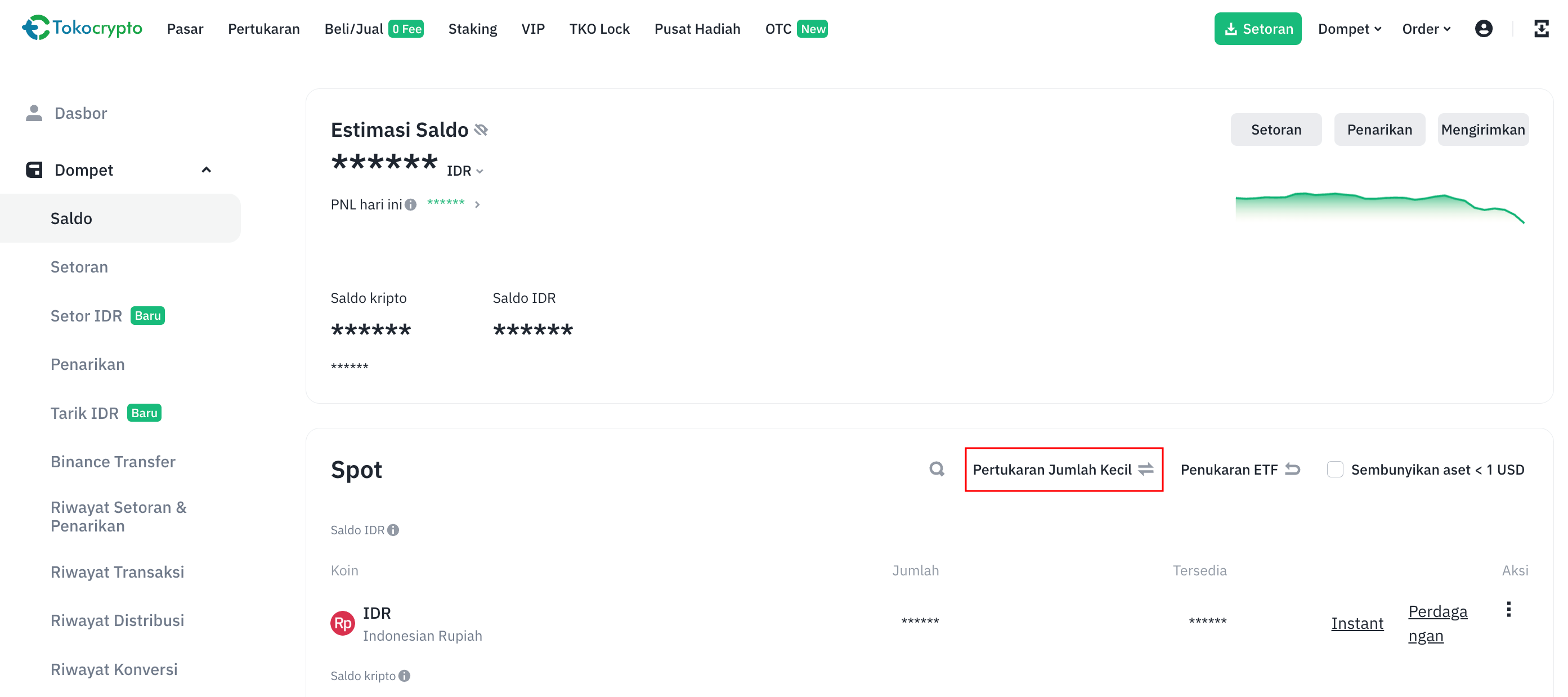This screenshot has height=697, width=1568.
Task: Click the Dasbor person icon
Action: click(34, 113)
